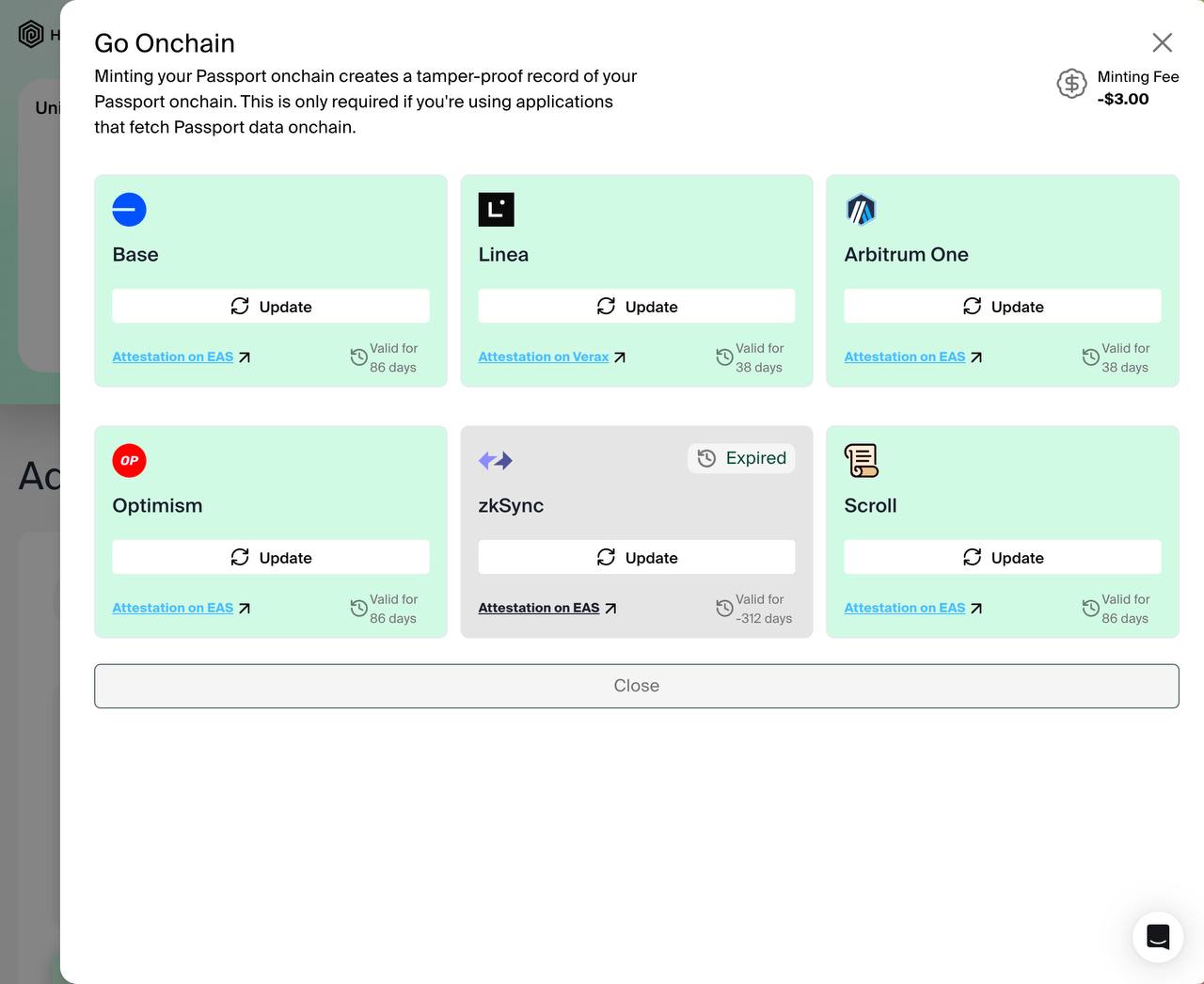Click the 'Minting Fee' label
This screenshot has height=984, width=1204.
tap(1138, 77)
